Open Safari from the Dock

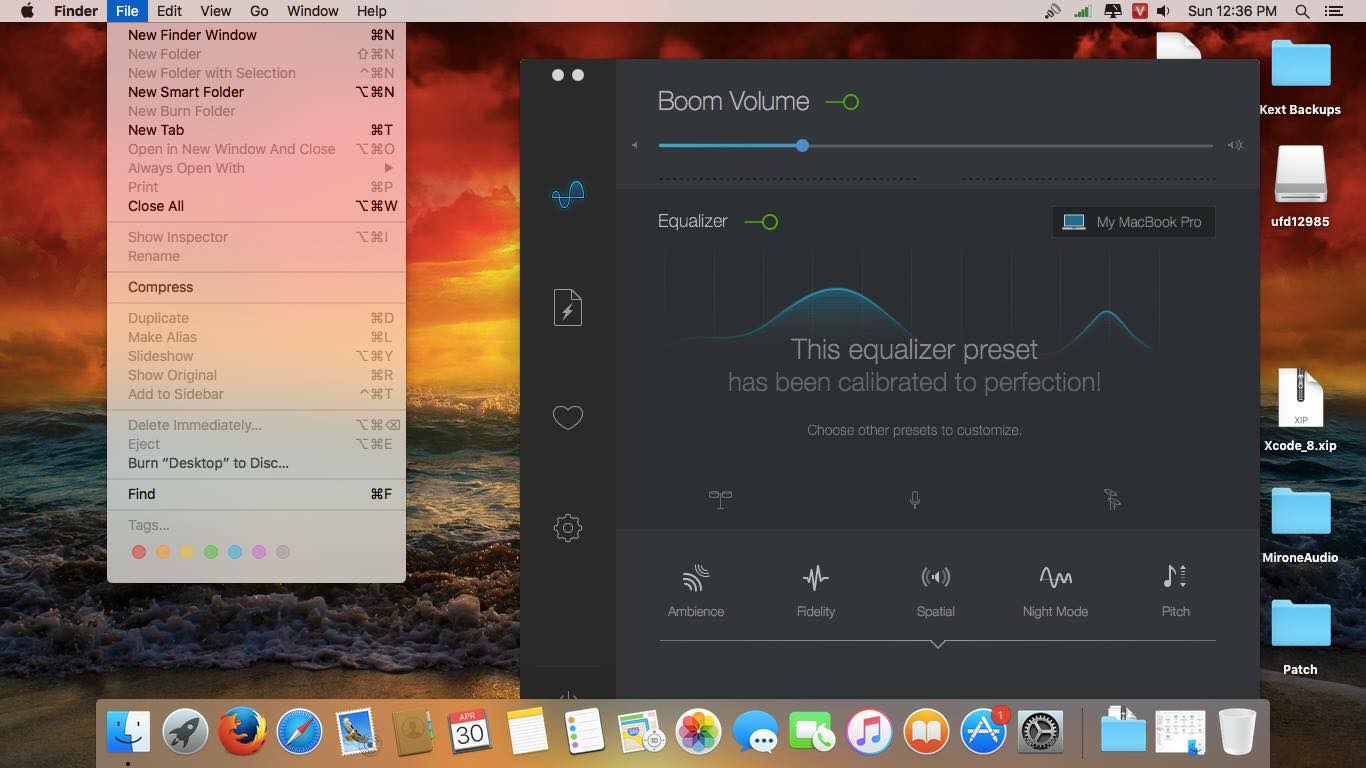[299, 732]
